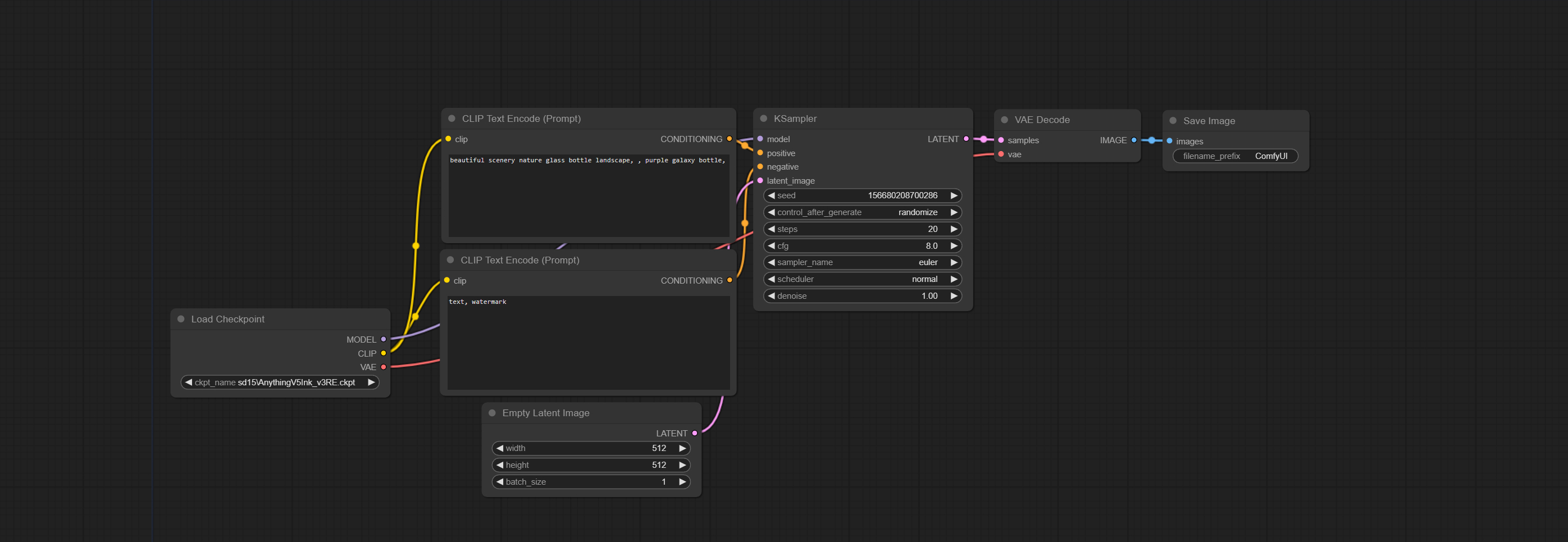Click the KSampler LATENT output socket
1568x542 pixels.
966,139
